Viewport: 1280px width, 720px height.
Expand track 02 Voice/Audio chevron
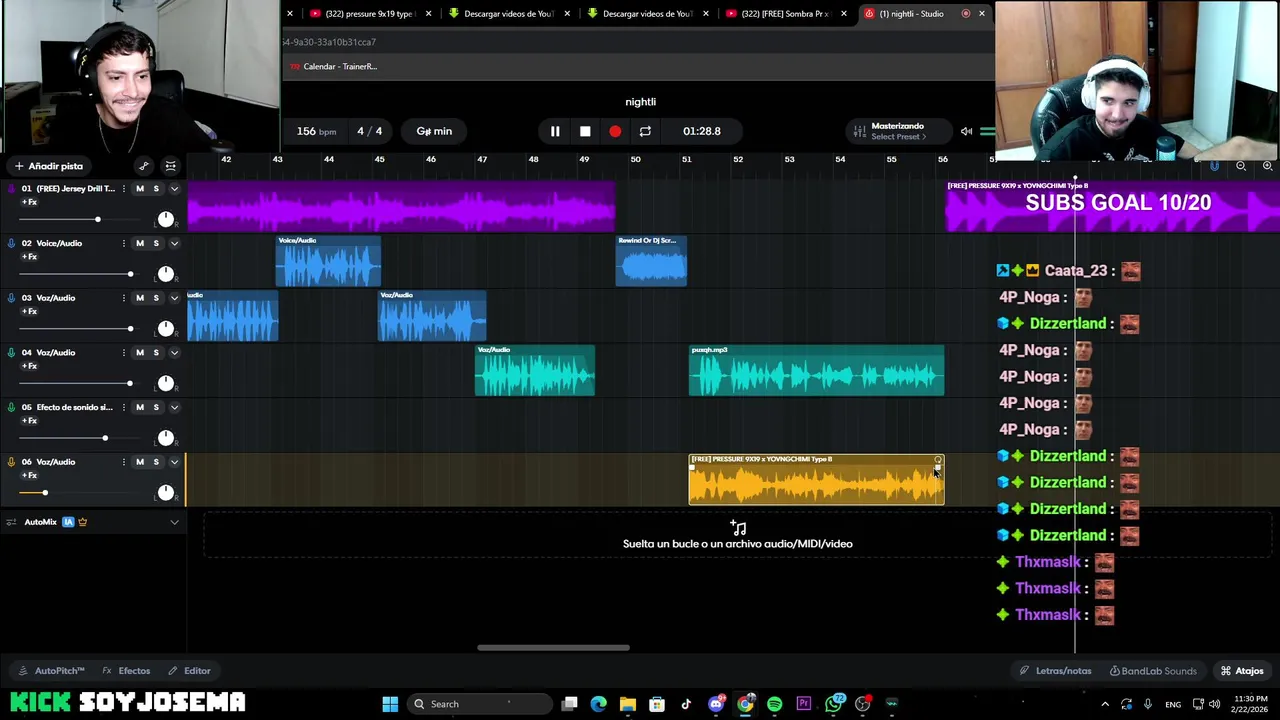point(174,243)
